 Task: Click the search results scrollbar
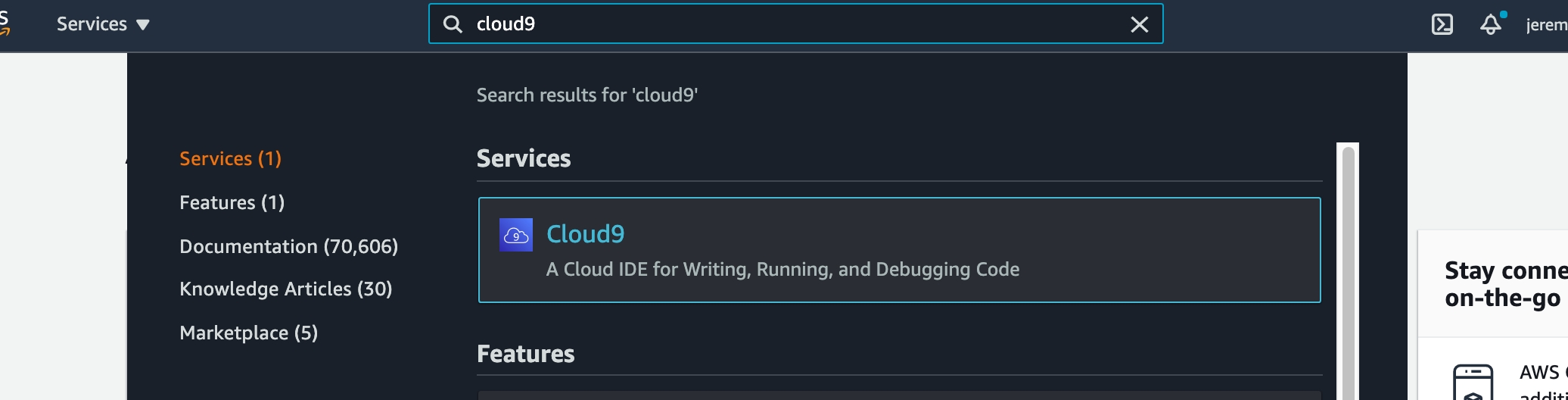tap(1348, 273)
